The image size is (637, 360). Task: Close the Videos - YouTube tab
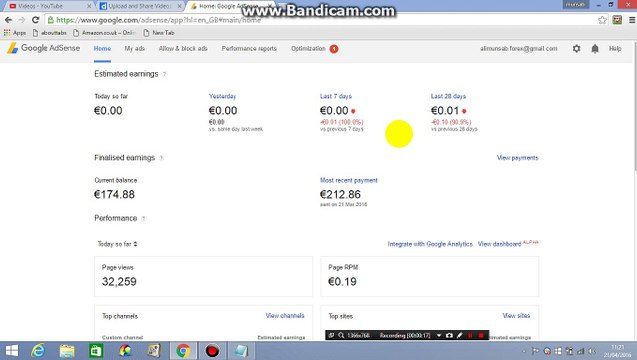tap(89, 6)
